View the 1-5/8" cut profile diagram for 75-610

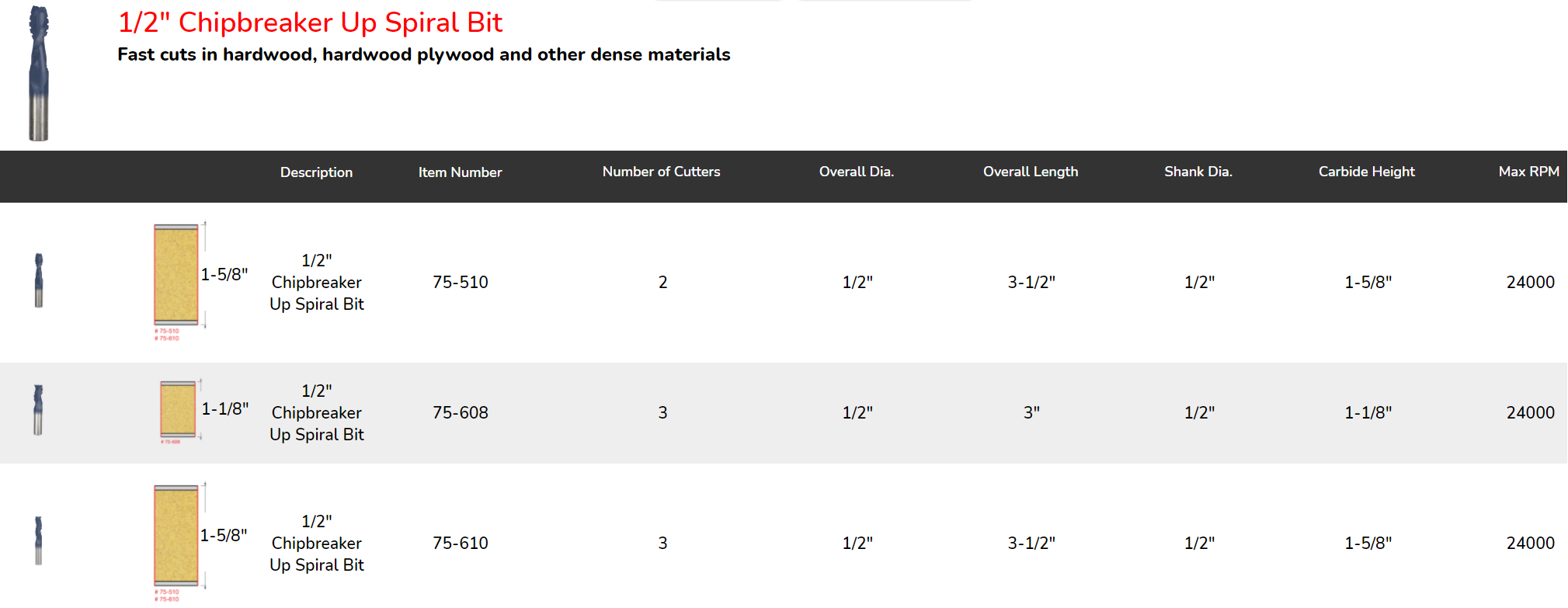pyautogui.click(x=201, y=542)
